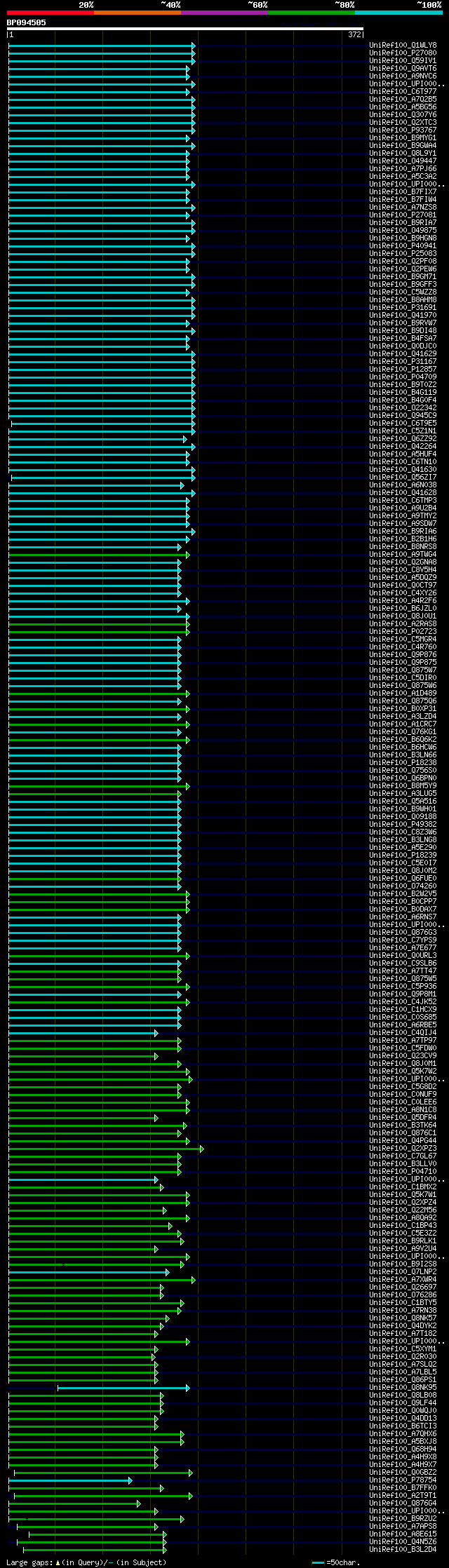449x1568 pixels.
Task: Select the UniRef100_C8V5H4 label
Action: coord(403,570)
